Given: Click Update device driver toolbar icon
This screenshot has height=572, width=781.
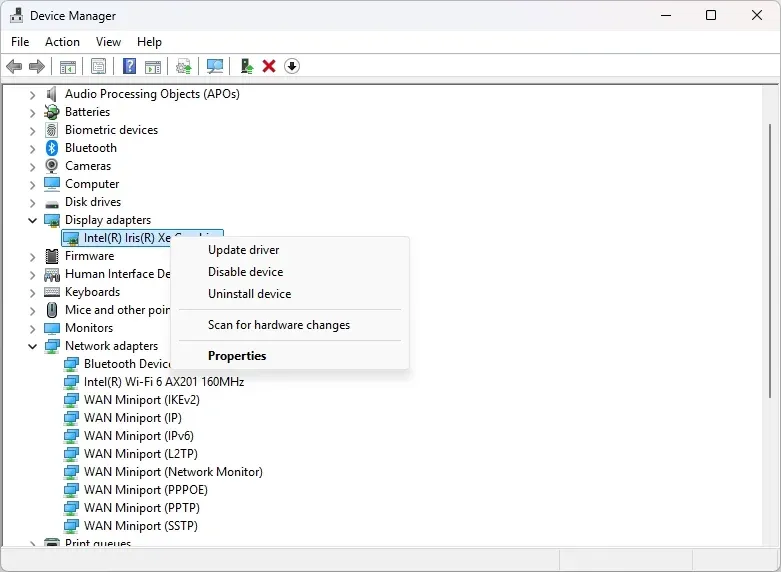Looking at the screenshot, I should [184, 66].
